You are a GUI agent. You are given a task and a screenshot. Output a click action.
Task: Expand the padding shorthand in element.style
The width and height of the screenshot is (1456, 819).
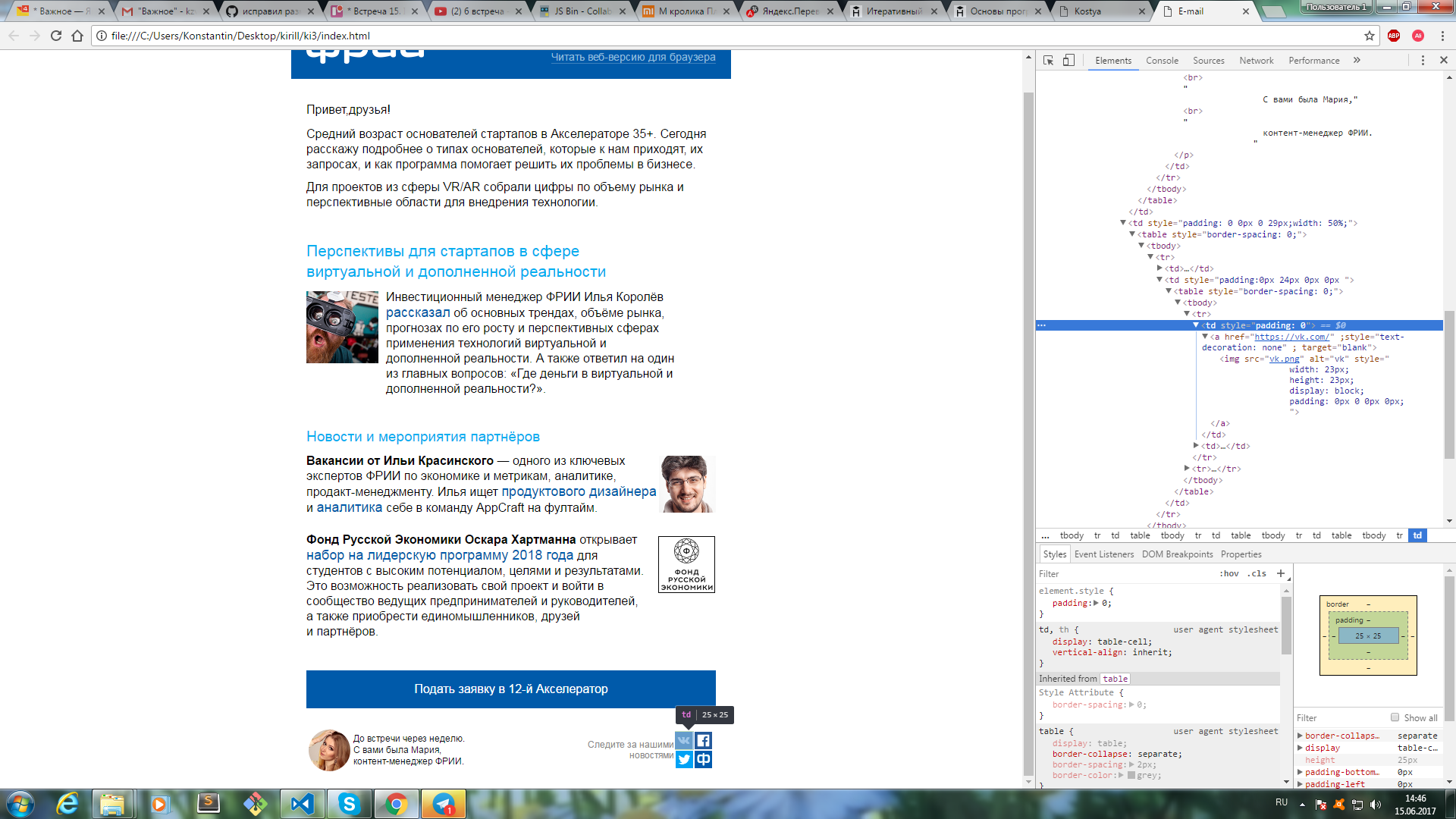[1096, 604]
